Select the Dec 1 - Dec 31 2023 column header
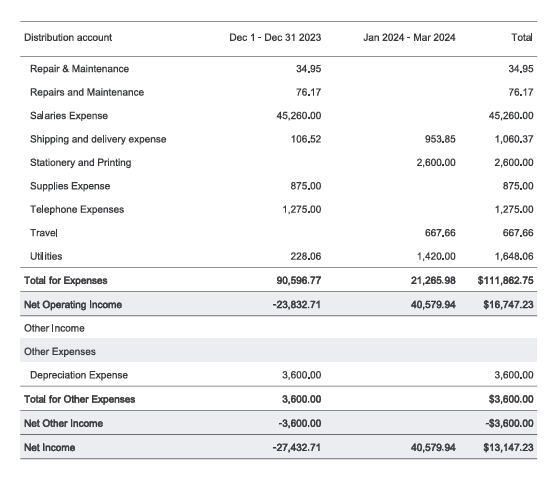Image resolution: width=559 pixels, height=501 pixels. click(x=275, y=37)
